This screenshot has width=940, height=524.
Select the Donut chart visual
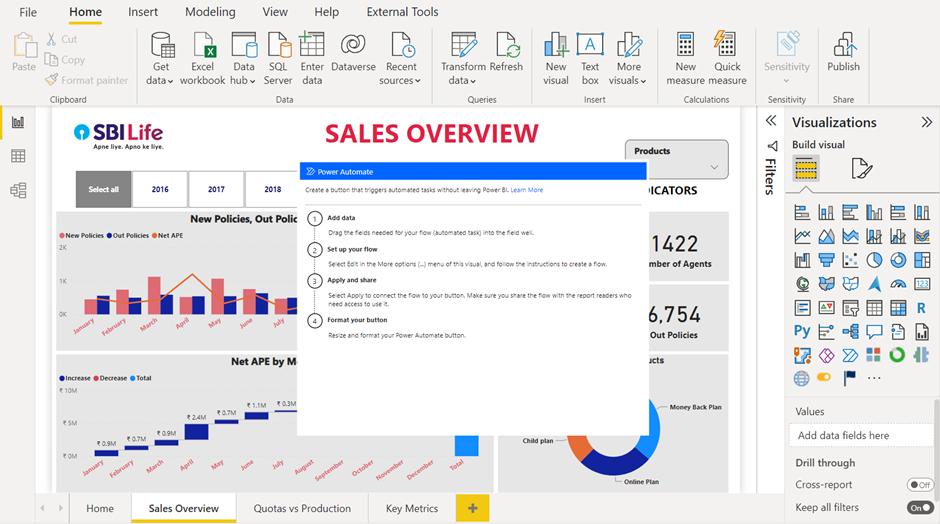click(898, 260)
